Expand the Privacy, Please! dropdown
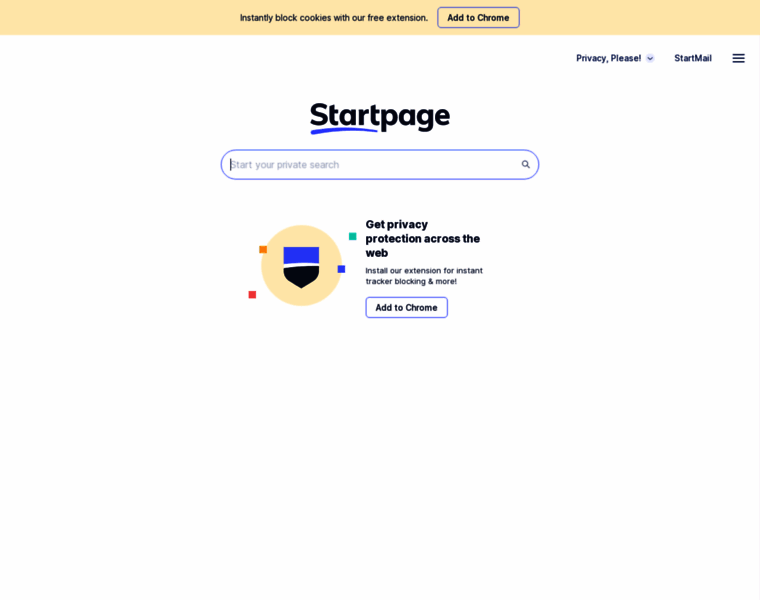The width and height of the screenshot is (760, 600). tap(615, 58)
